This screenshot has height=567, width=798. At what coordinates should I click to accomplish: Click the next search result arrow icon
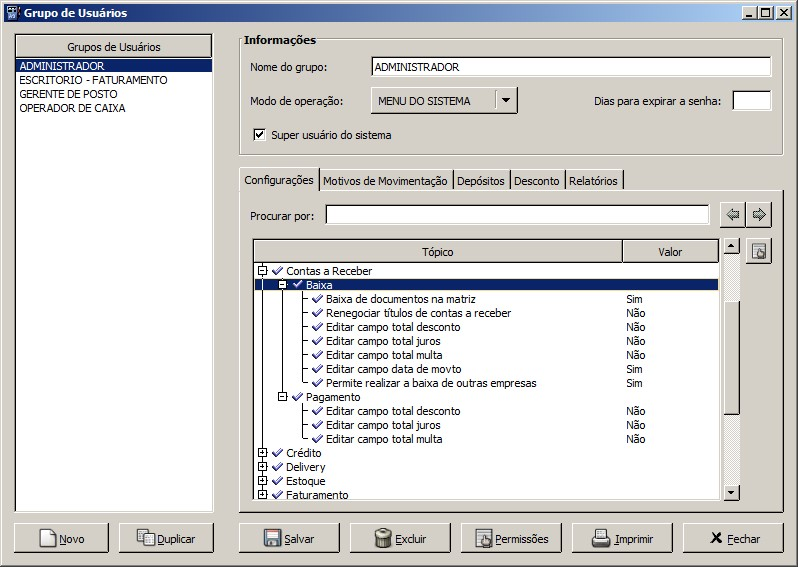pos(759,215)
